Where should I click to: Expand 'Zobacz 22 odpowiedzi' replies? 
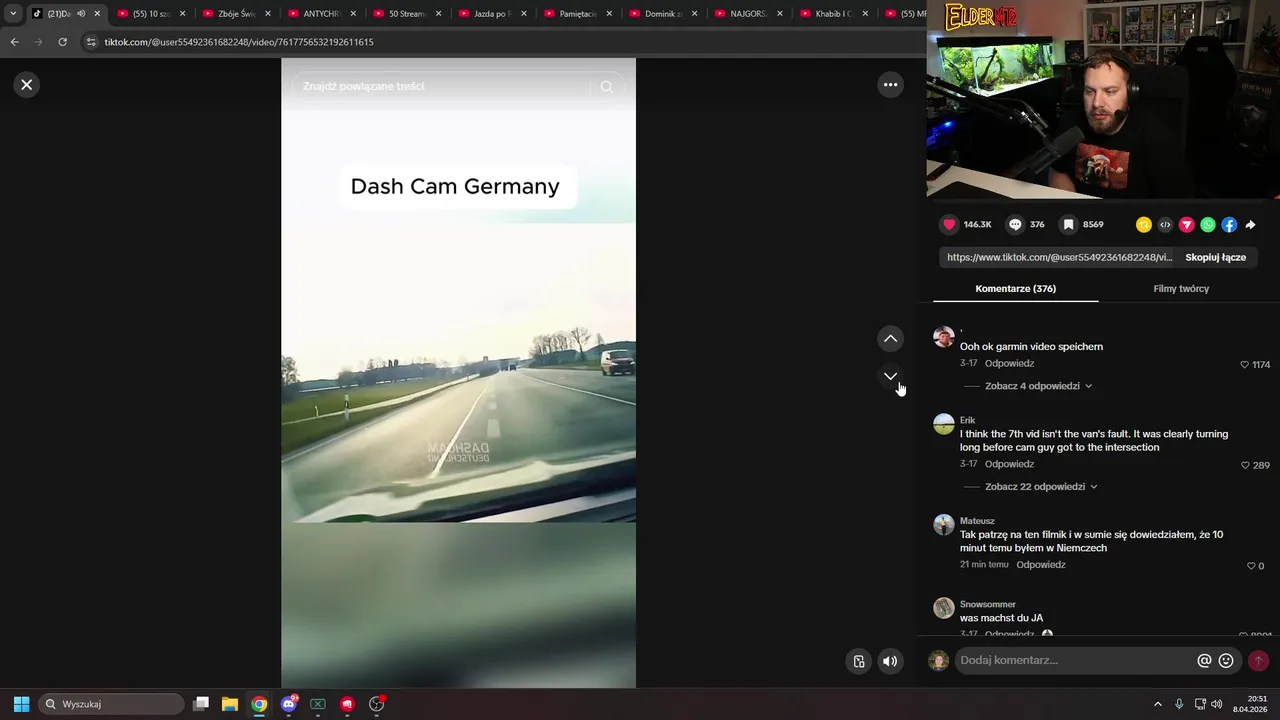(1041, 487)
